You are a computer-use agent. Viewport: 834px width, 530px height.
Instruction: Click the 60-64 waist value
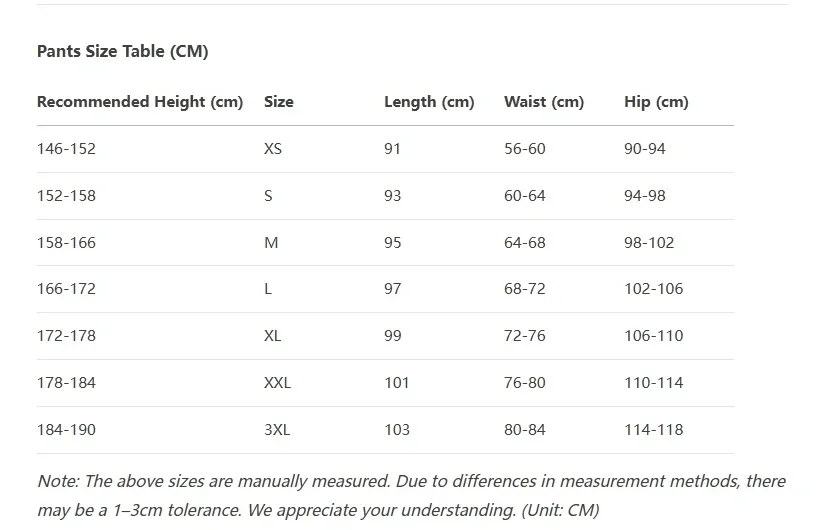tap(525, 196)
